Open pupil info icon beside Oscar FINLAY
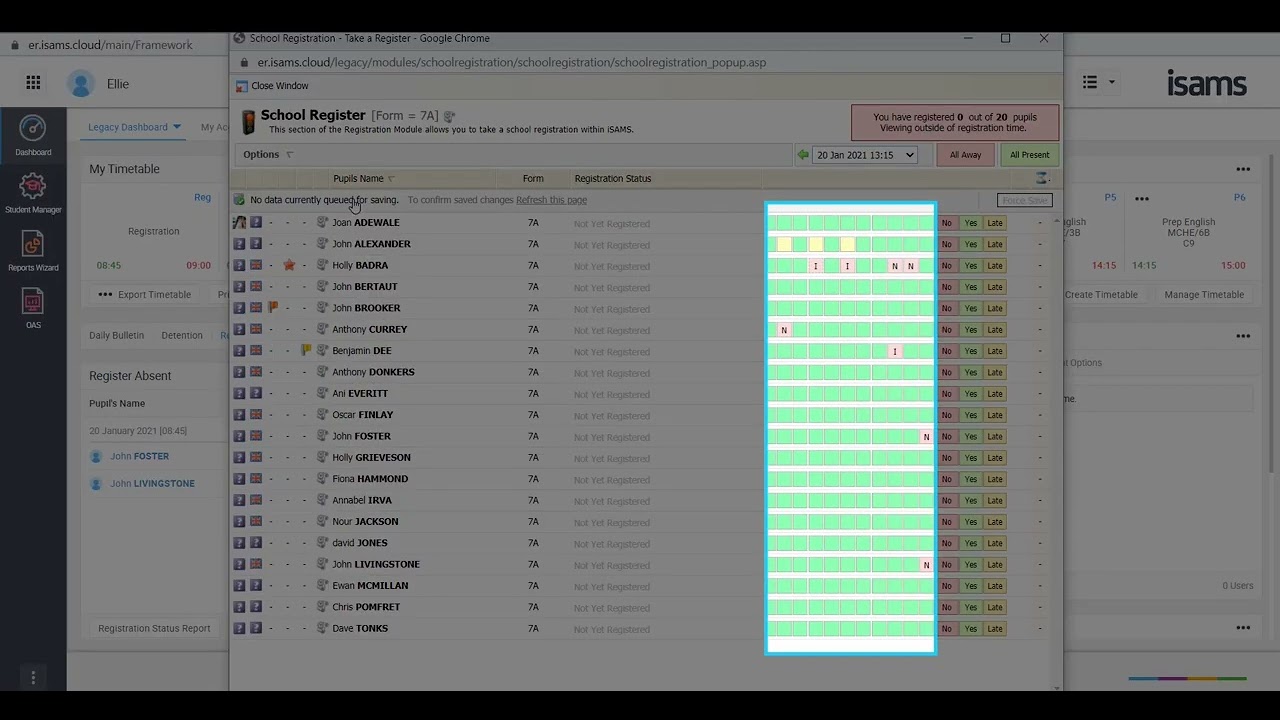The height and width of the screenshot is (720, 1280). click(322, 415)
